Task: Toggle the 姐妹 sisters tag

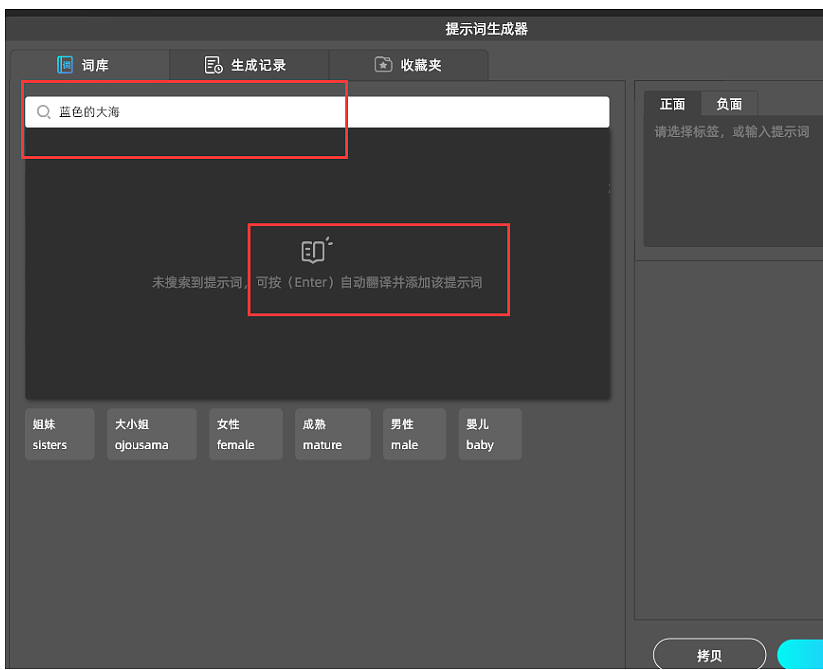Action: click(59, 434)
